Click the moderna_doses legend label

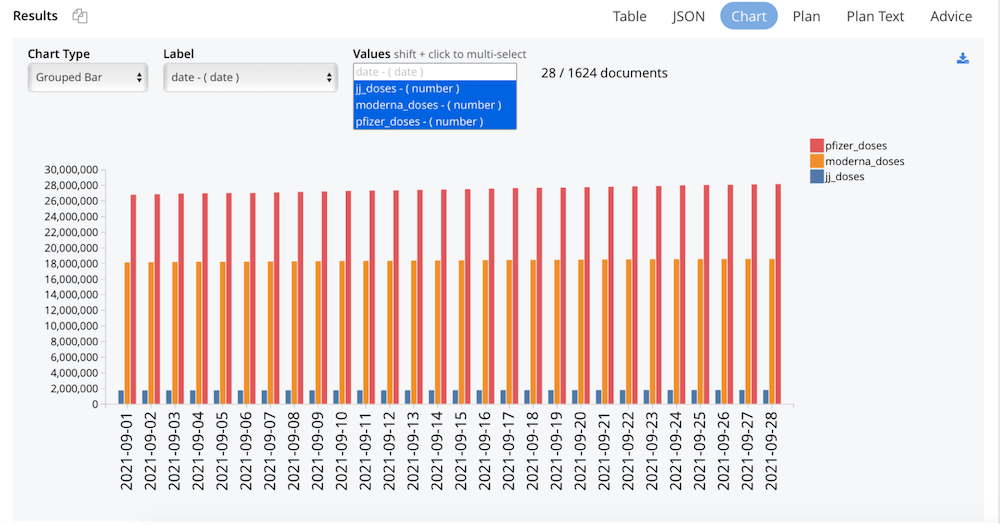pos(865,161)
